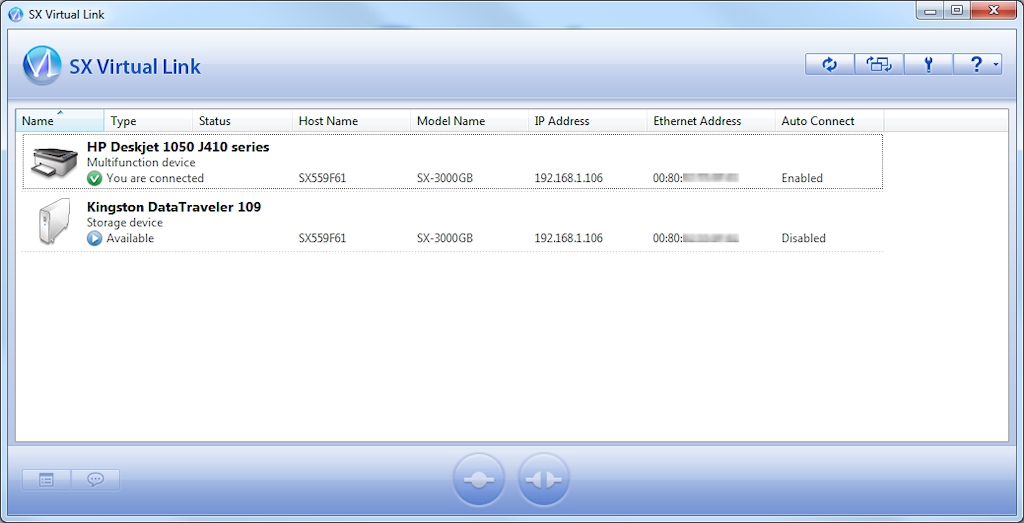Click the Kingston storage device icon
The width and height of the screenshot is (1024, 523).
click(54, 221)
